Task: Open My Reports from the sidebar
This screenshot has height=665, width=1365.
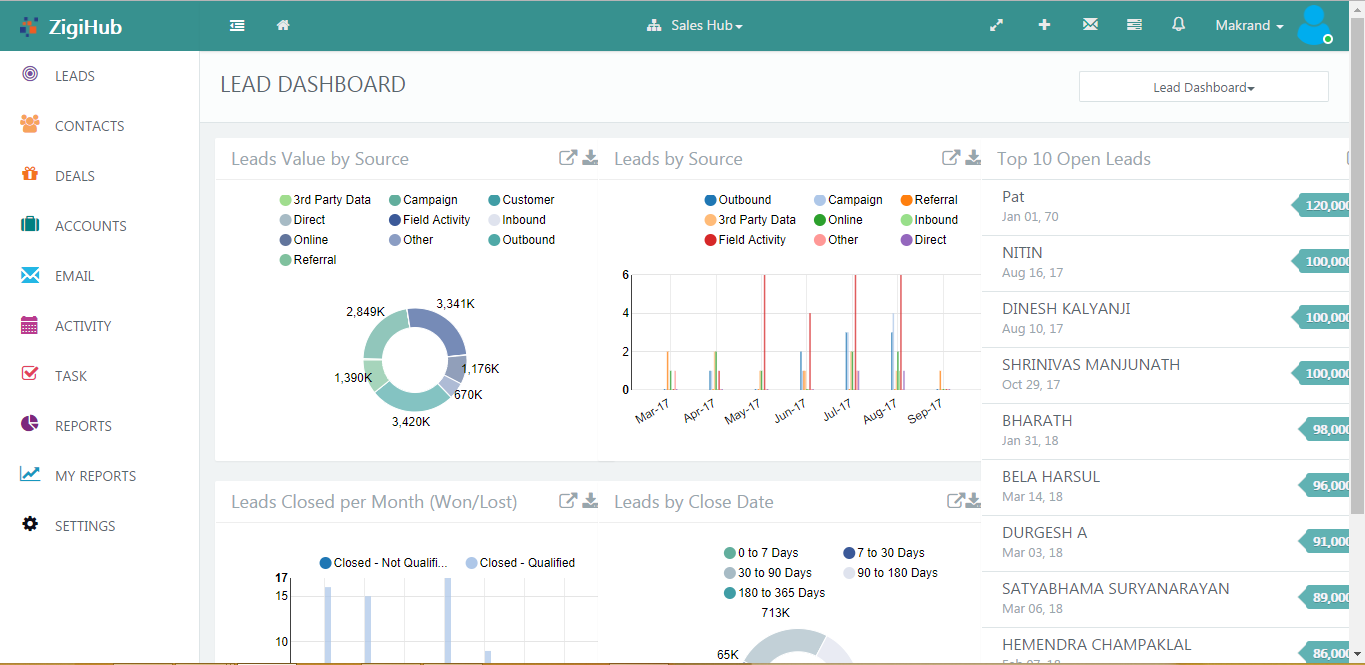Action: [x=95, y=476]
